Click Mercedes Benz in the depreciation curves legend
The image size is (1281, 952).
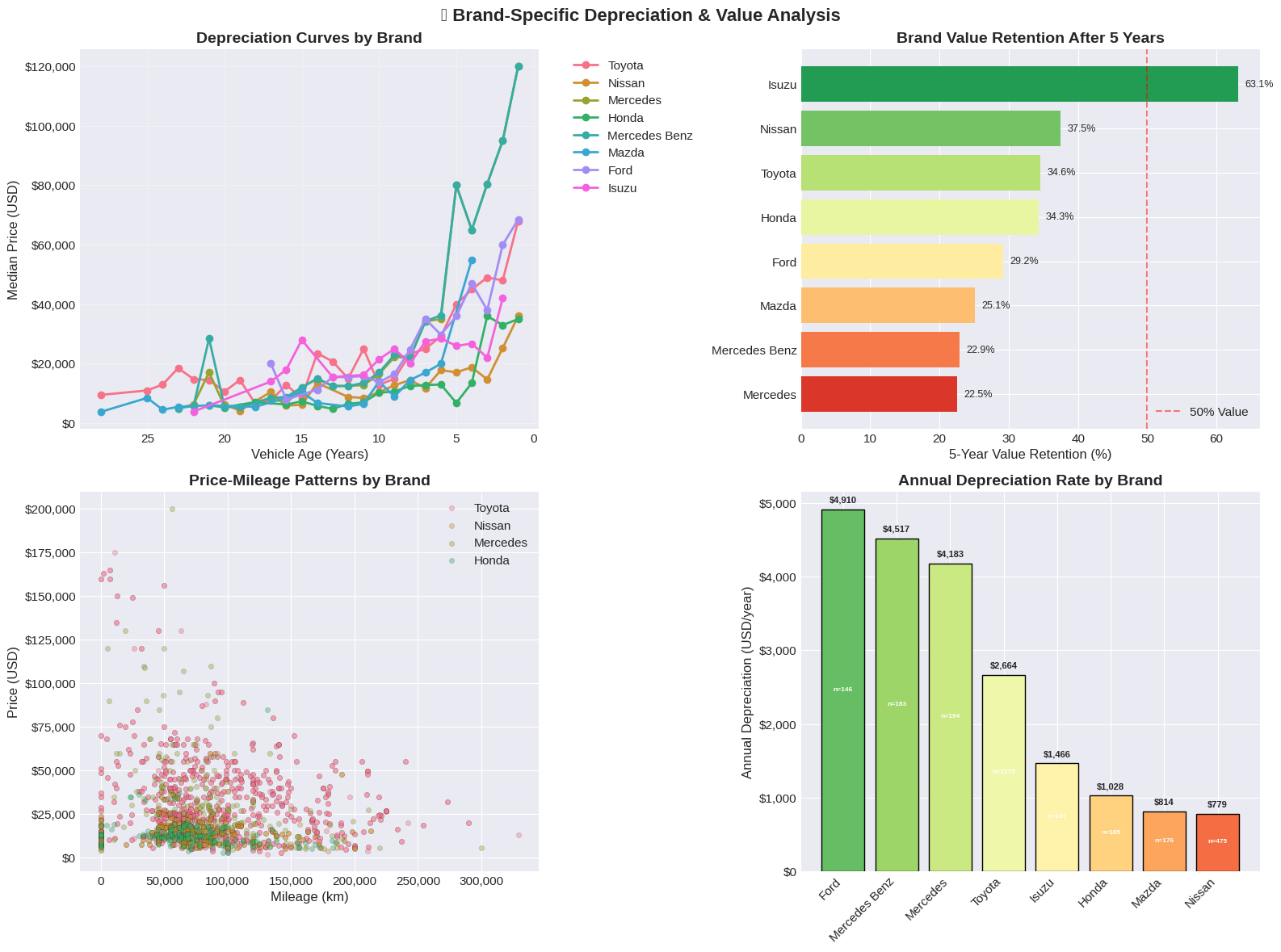(x=632, y=136)
